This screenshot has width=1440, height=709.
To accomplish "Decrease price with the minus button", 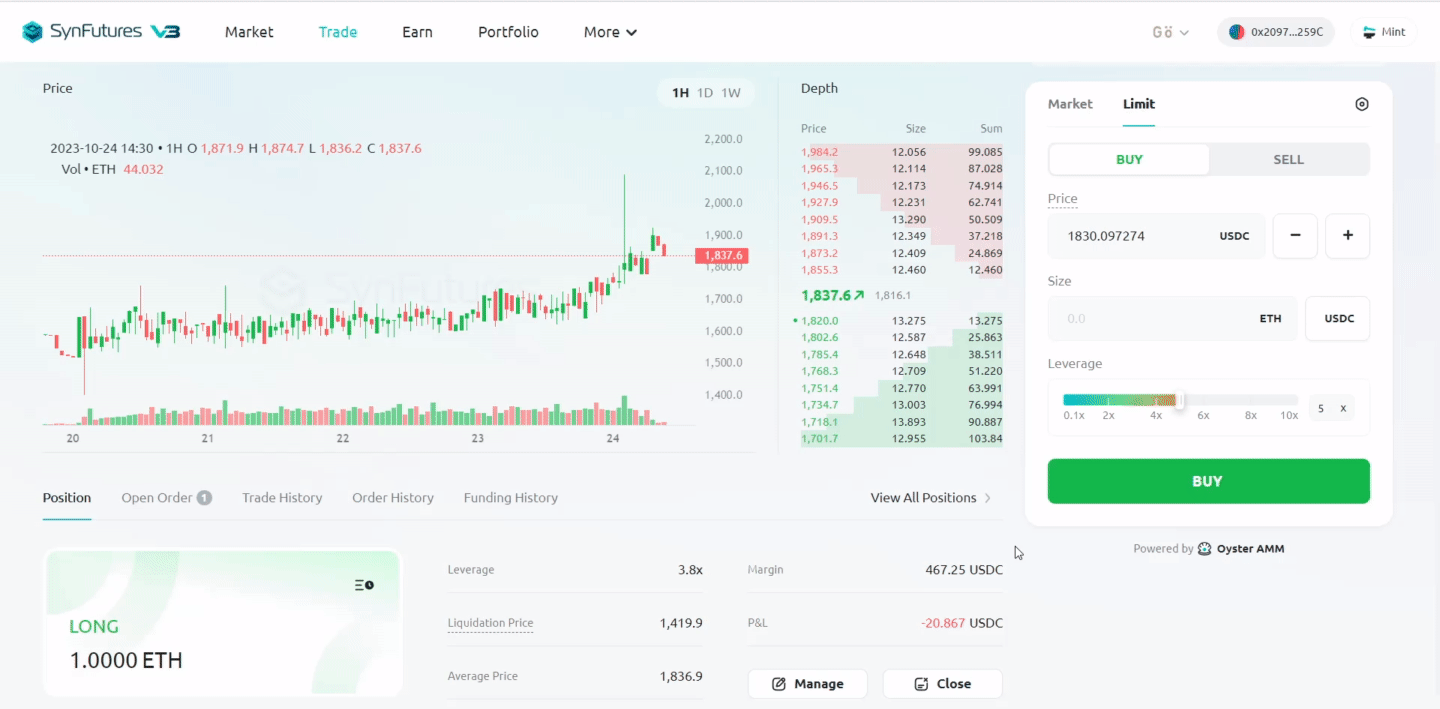I will 1295,236.
